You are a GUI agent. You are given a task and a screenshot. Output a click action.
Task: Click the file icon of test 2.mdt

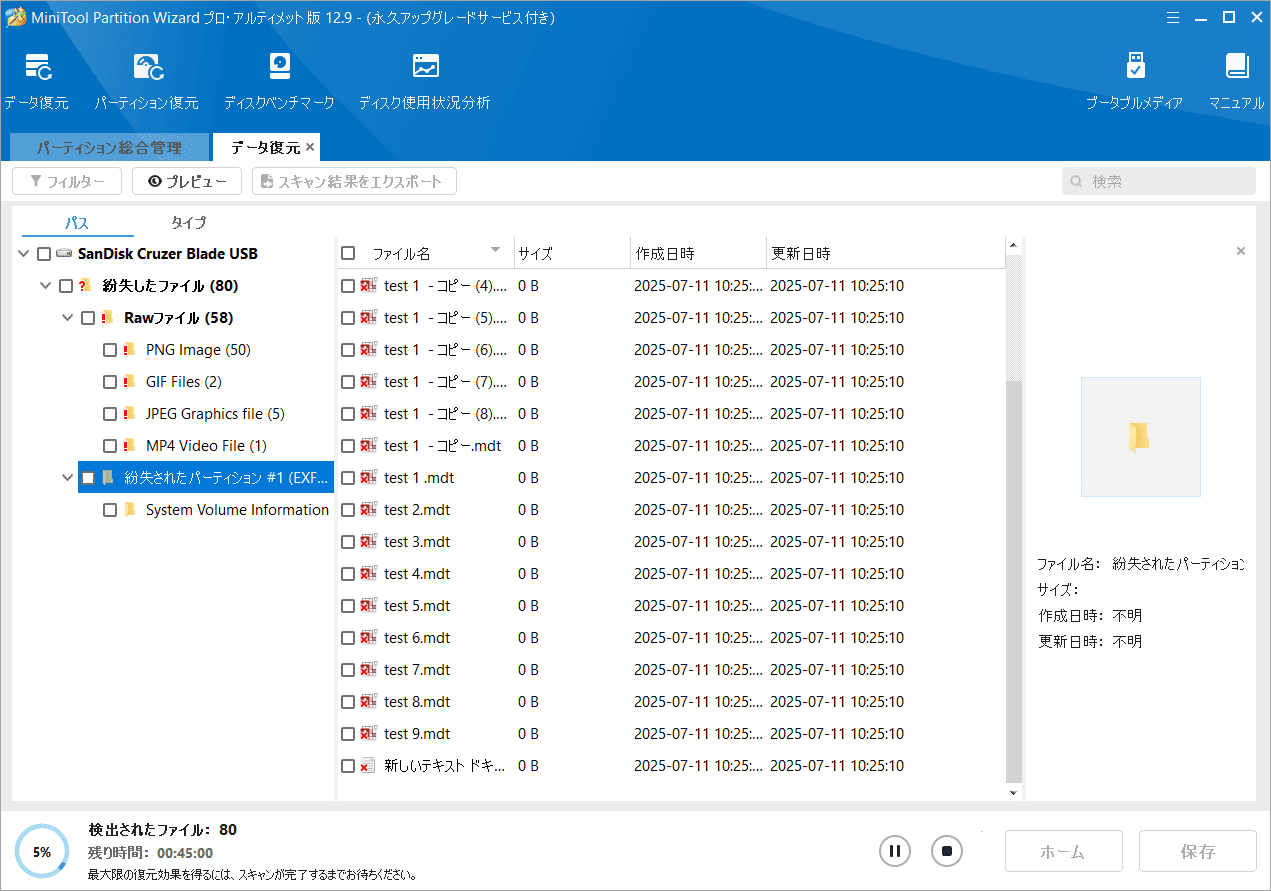click(x=369, y=510)
